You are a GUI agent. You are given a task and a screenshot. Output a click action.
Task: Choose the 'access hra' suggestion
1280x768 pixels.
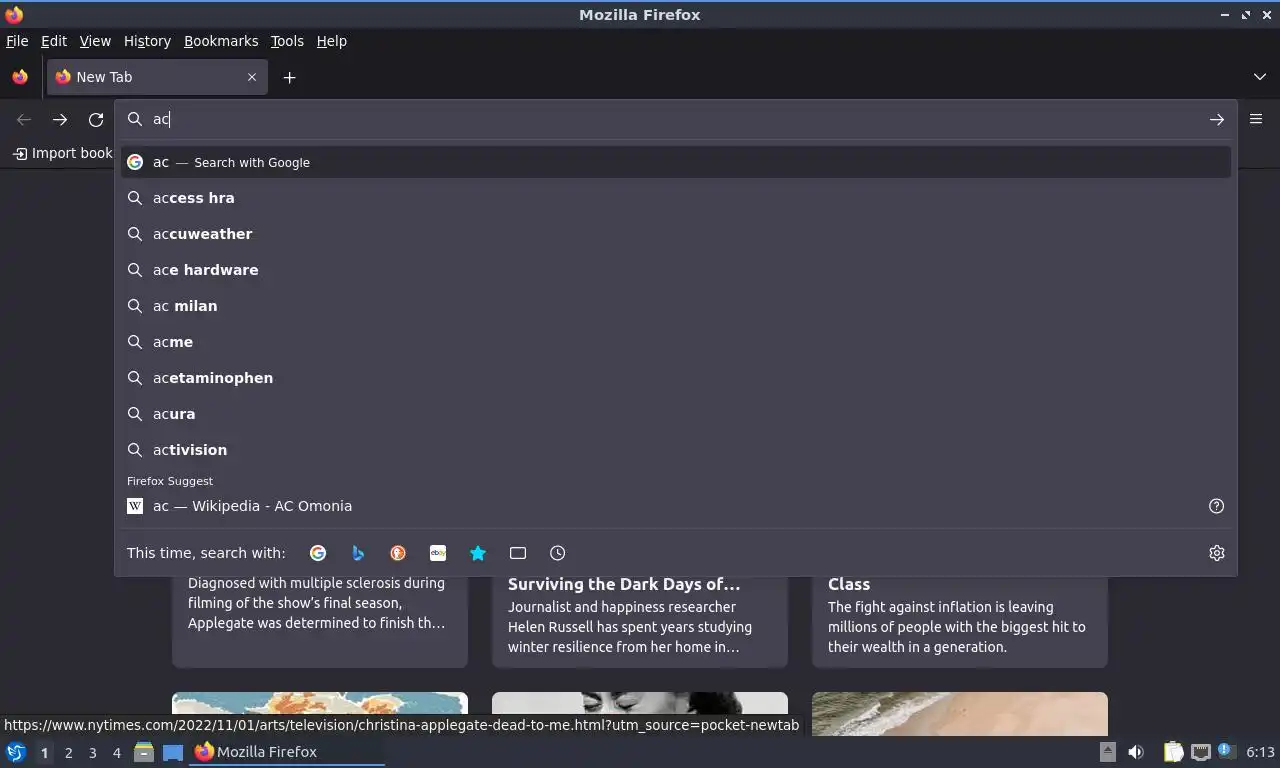pos(676,198)
